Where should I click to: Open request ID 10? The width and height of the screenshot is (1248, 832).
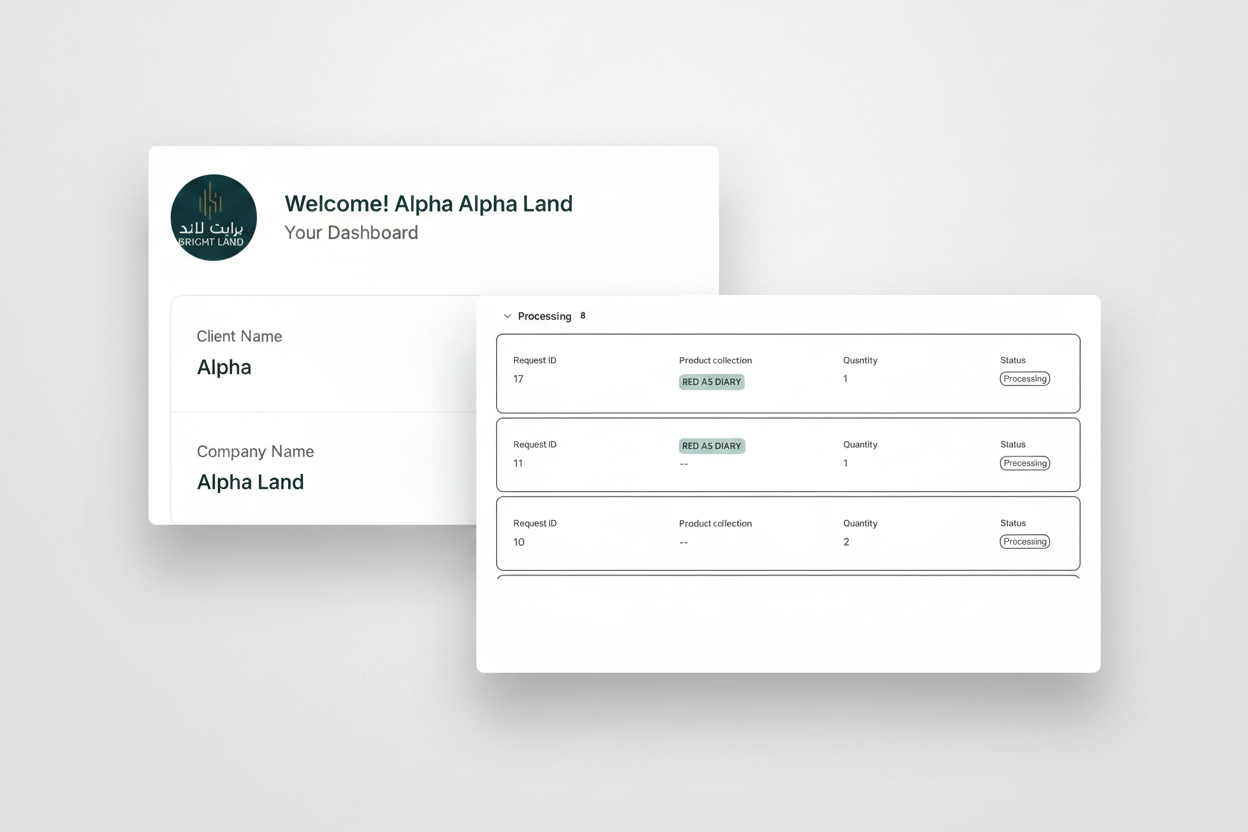coord(788,534)
